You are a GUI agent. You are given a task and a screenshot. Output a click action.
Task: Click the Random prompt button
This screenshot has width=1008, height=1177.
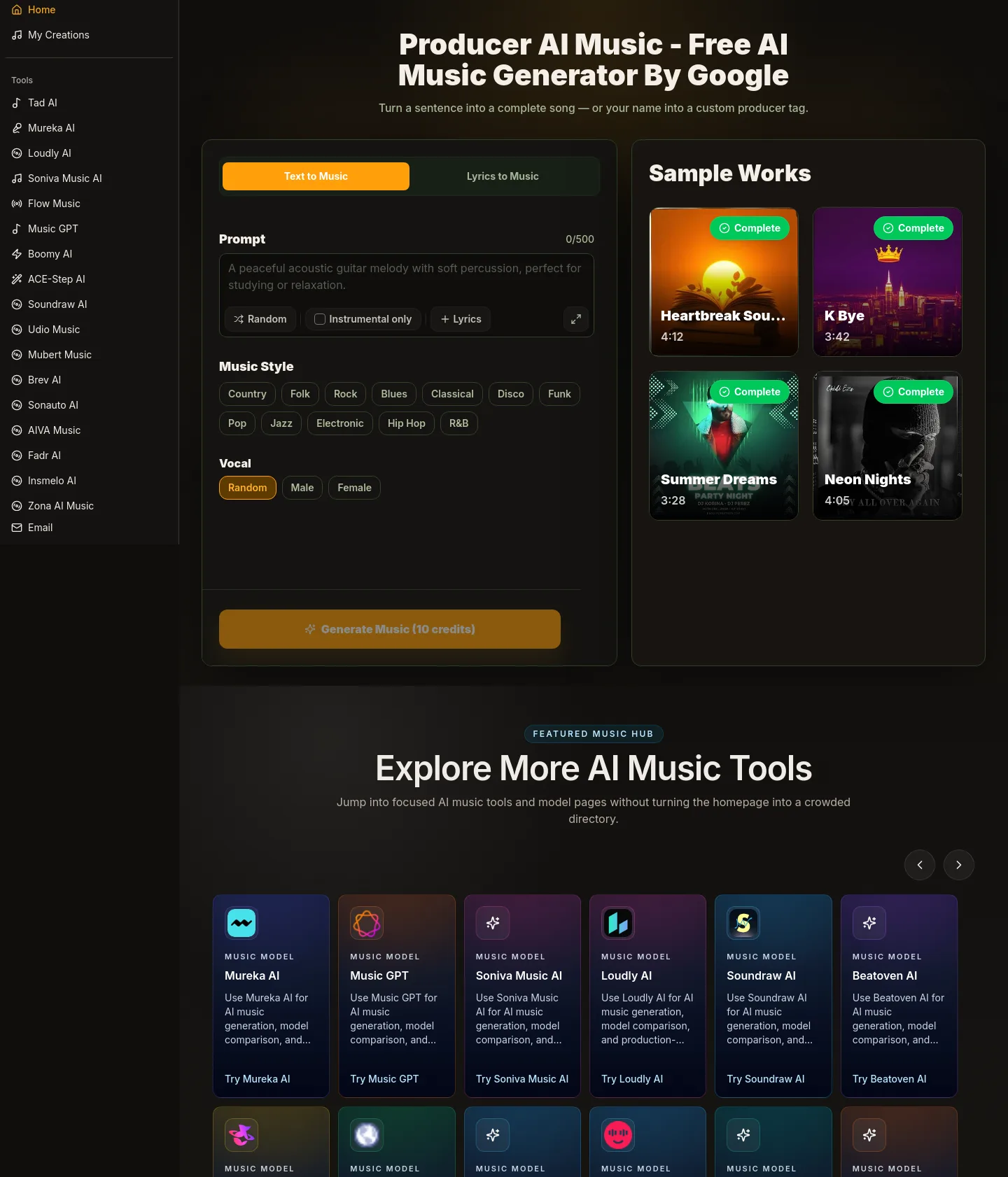(x=260, y=319)
